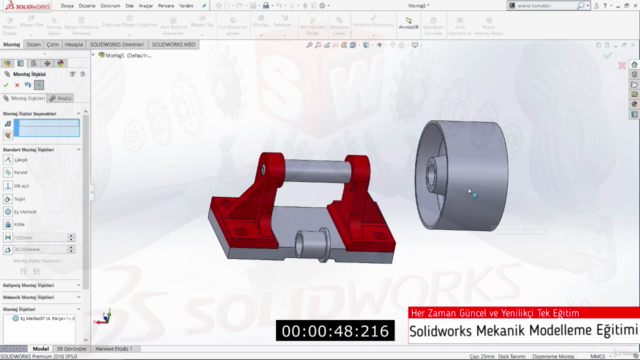
Task: Open the Görünüm menu
Action: (110, 6)
